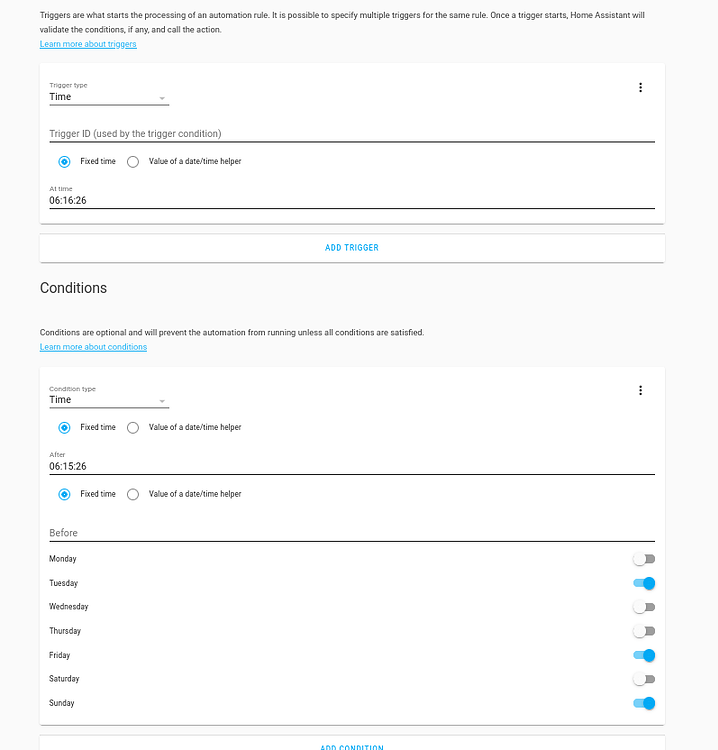Click the Before time input field
Viewport: 718px width, 750px height.
pos(352,532)
